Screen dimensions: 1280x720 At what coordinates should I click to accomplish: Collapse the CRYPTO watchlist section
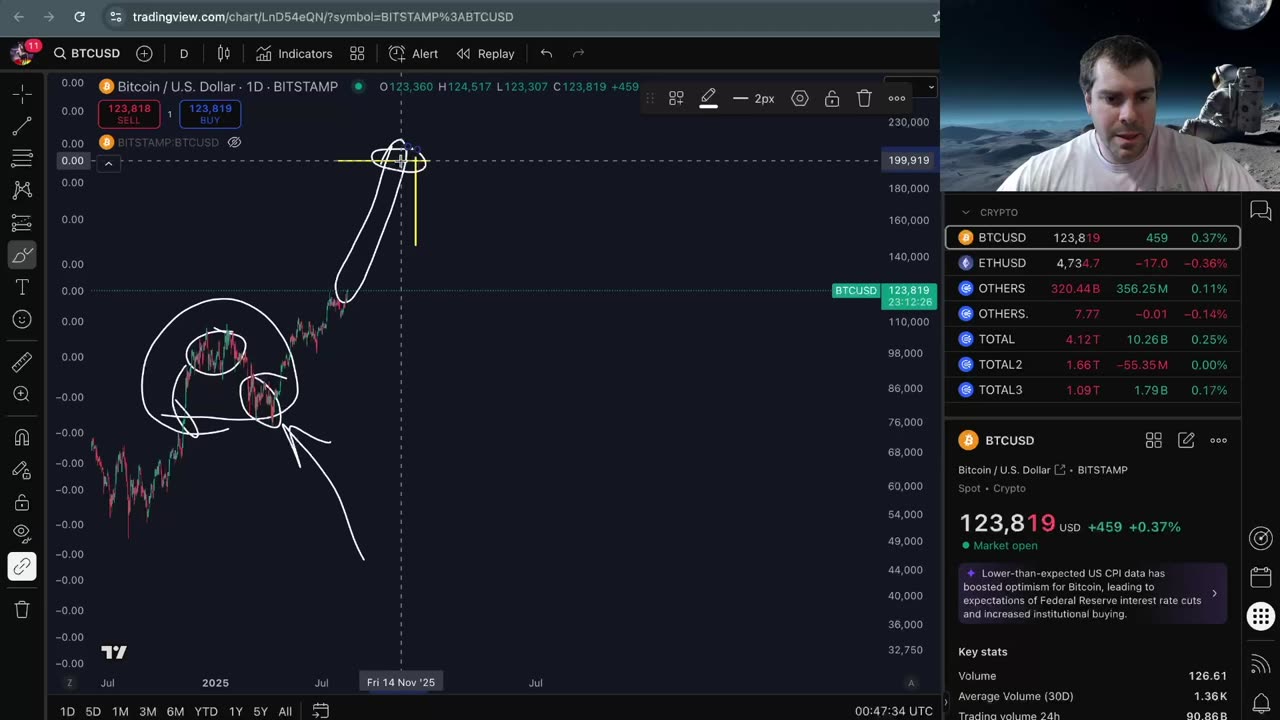click(966, 212)
